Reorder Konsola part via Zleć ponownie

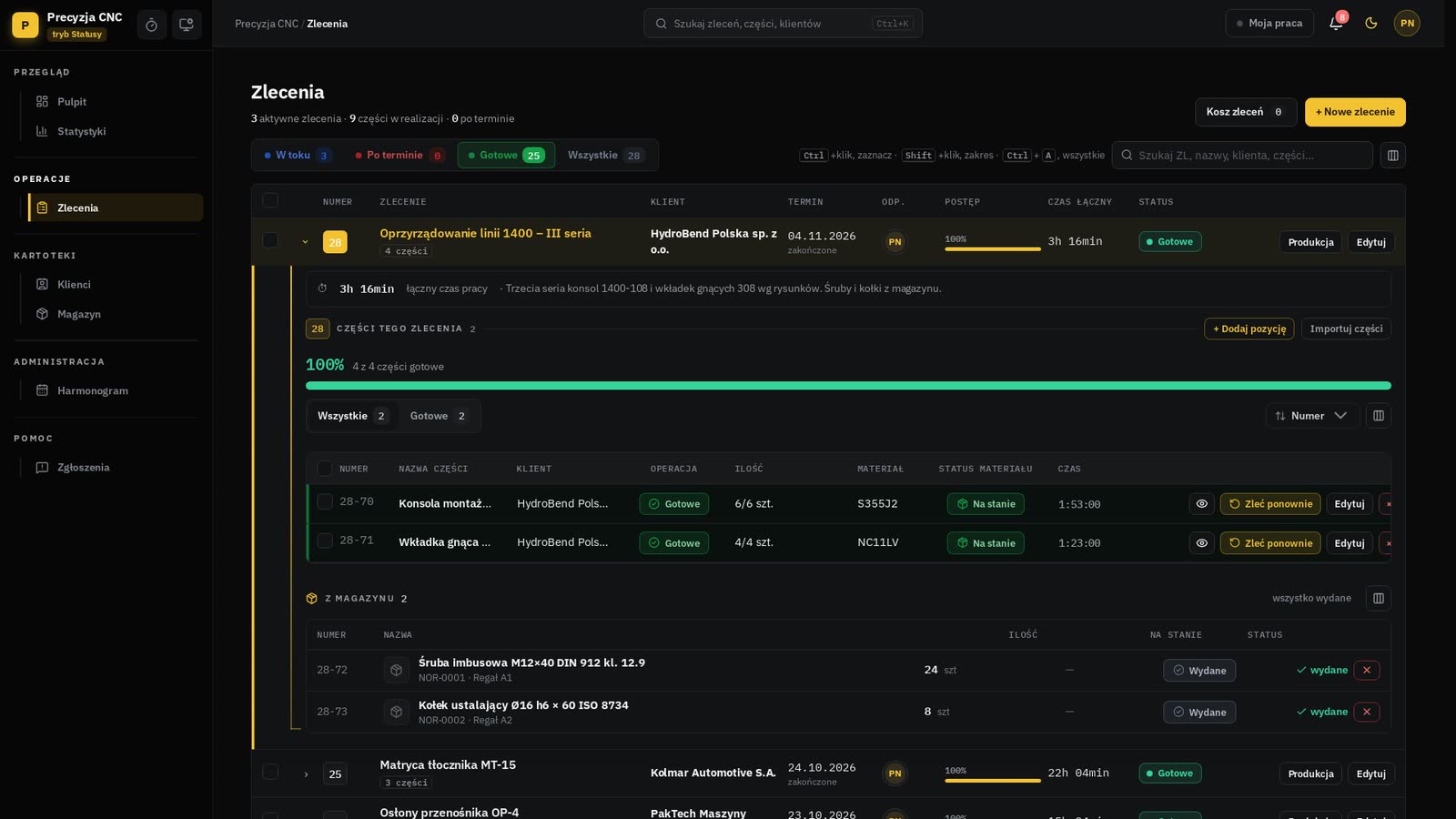(x=1270, y=504)
